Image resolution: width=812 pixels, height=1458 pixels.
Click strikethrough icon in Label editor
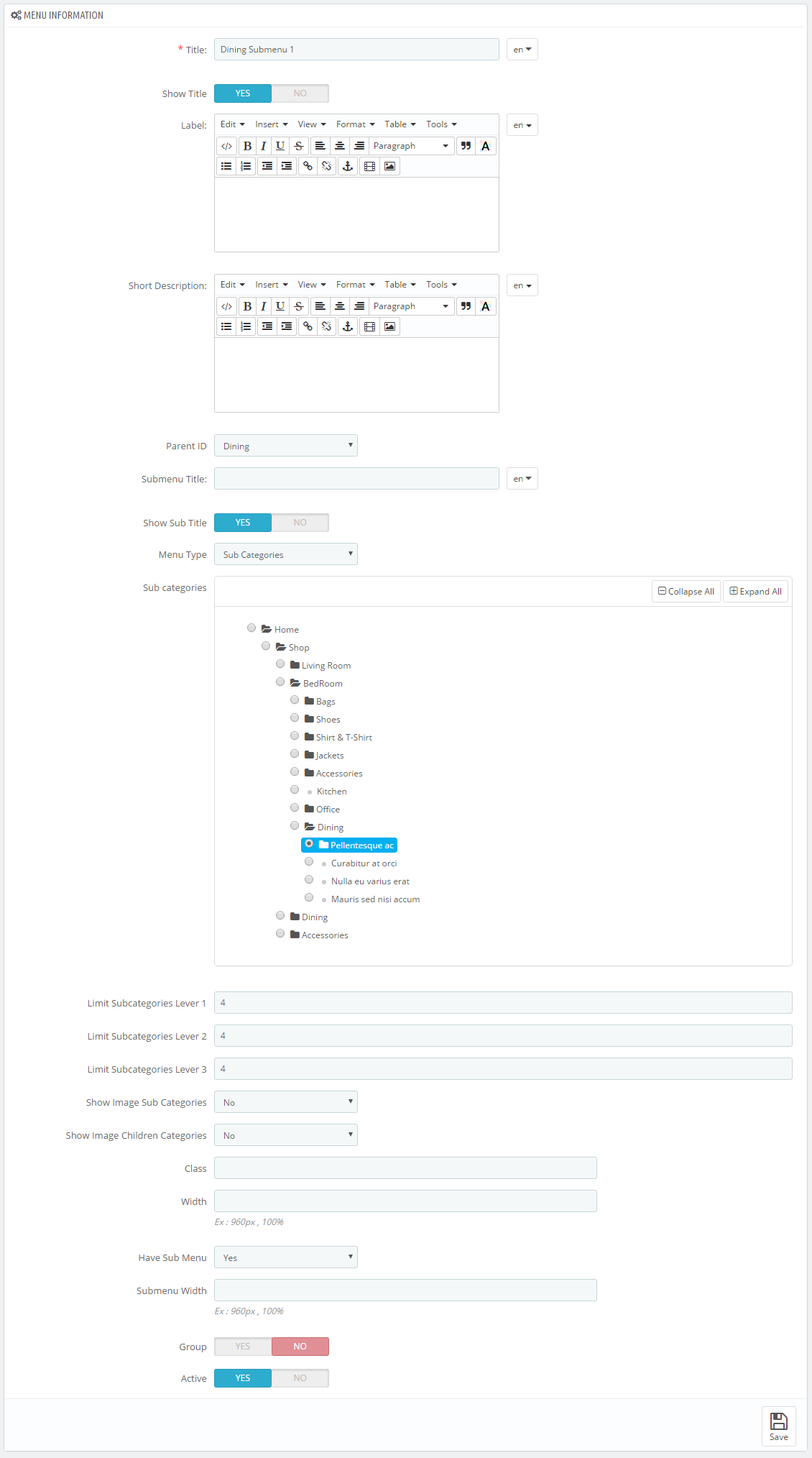point(299,146)
